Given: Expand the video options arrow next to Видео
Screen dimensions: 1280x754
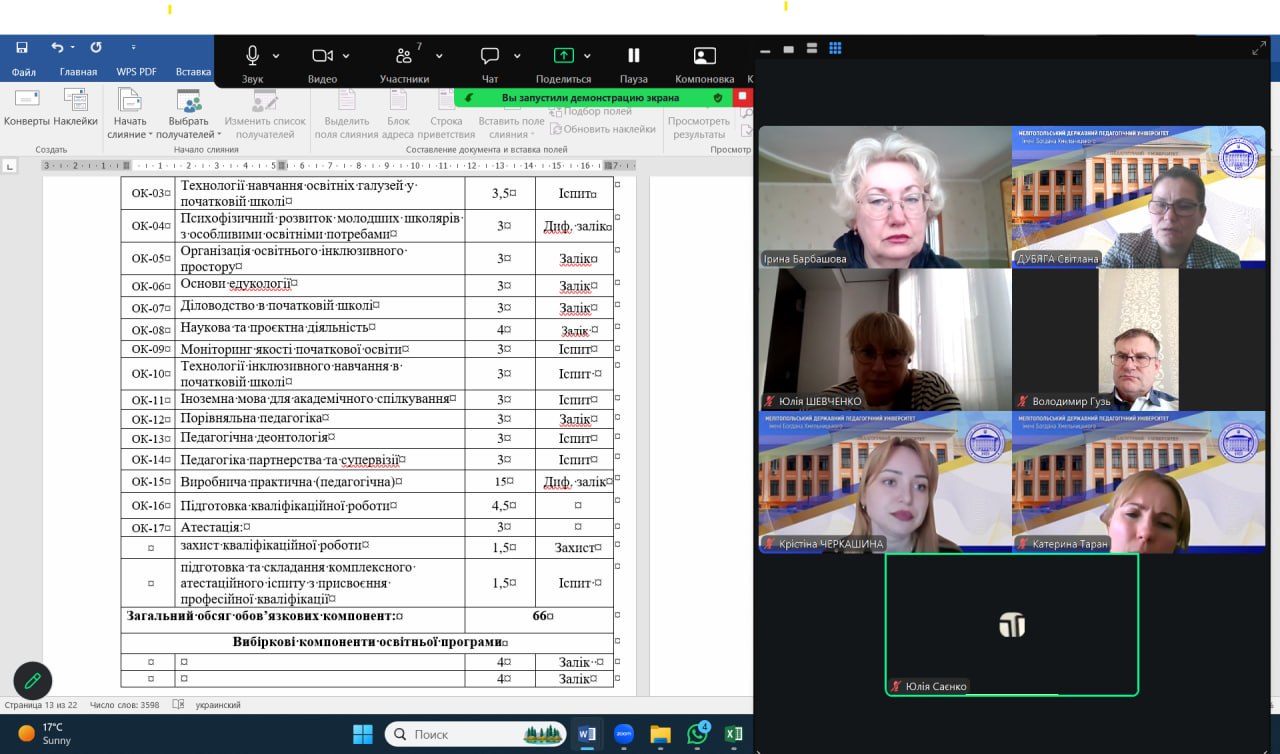Looking at the screenshot, I should pyautogui.click(x=346, y=56).
